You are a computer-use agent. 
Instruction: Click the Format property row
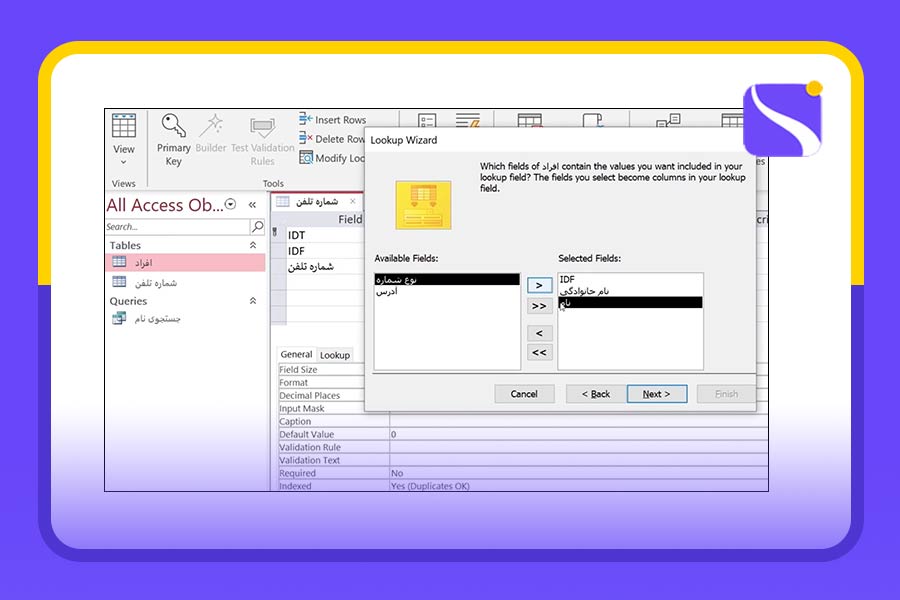(321, 382)
